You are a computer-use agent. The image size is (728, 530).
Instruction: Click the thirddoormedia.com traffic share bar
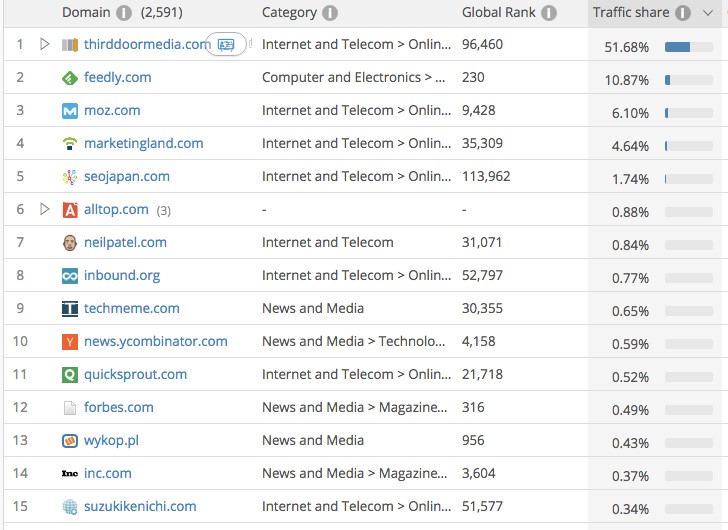[x=688, y=47]
